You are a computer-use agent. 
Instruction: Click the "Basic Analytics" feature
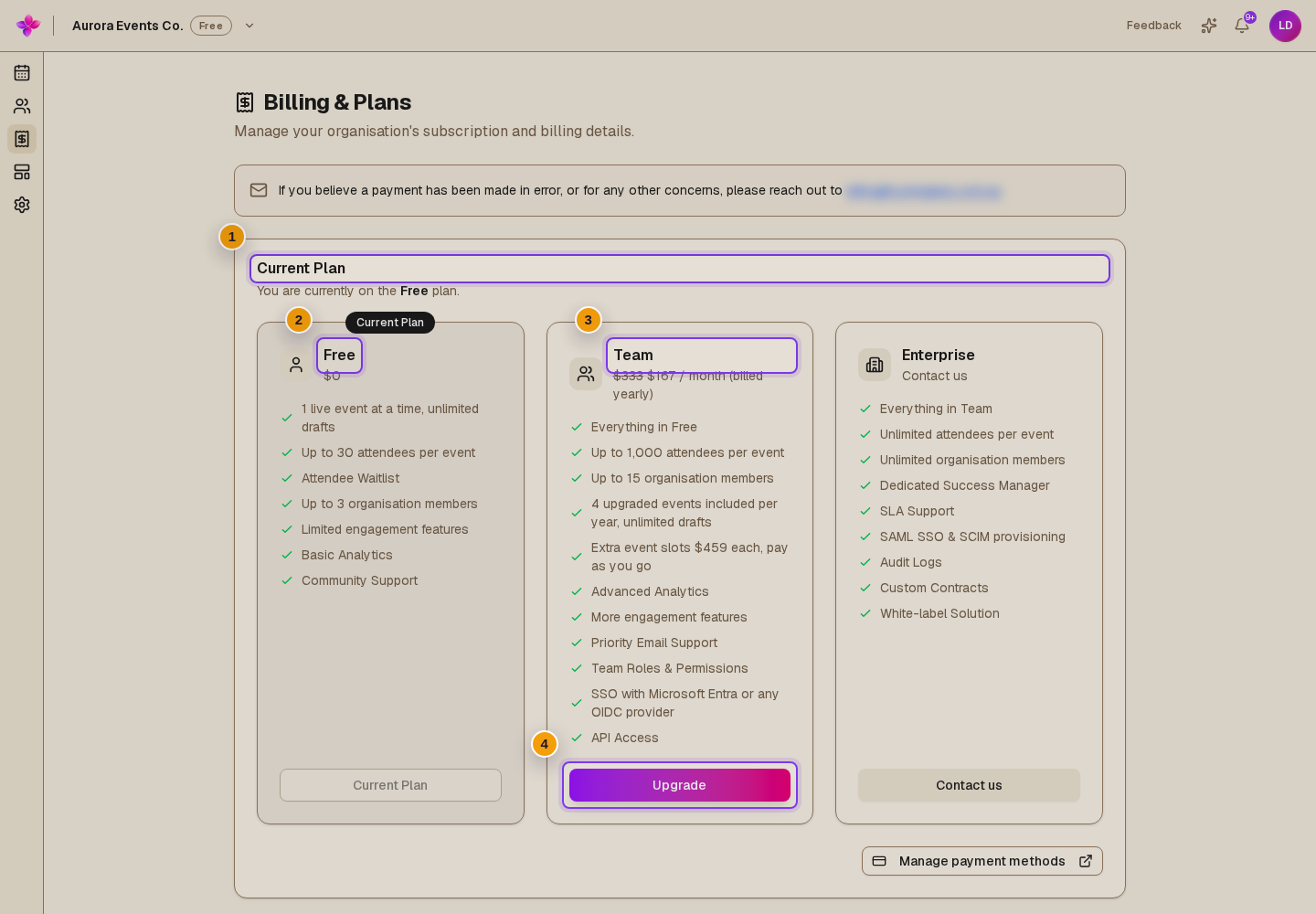click(x=347, y=555)
